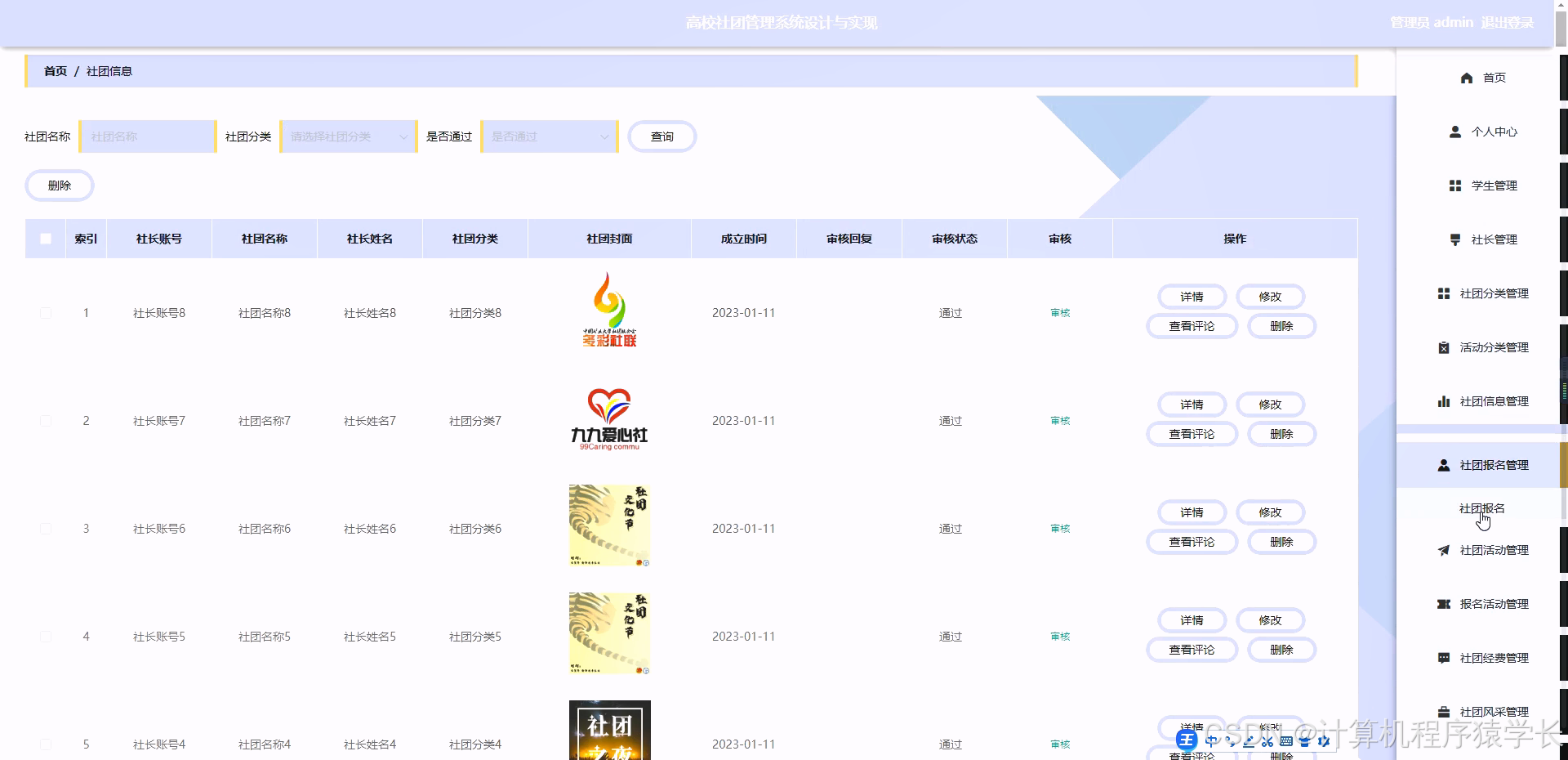Click the blue 王 input method logo
The height and width of the screenshot is (760, 1568).
[1187, 740]
